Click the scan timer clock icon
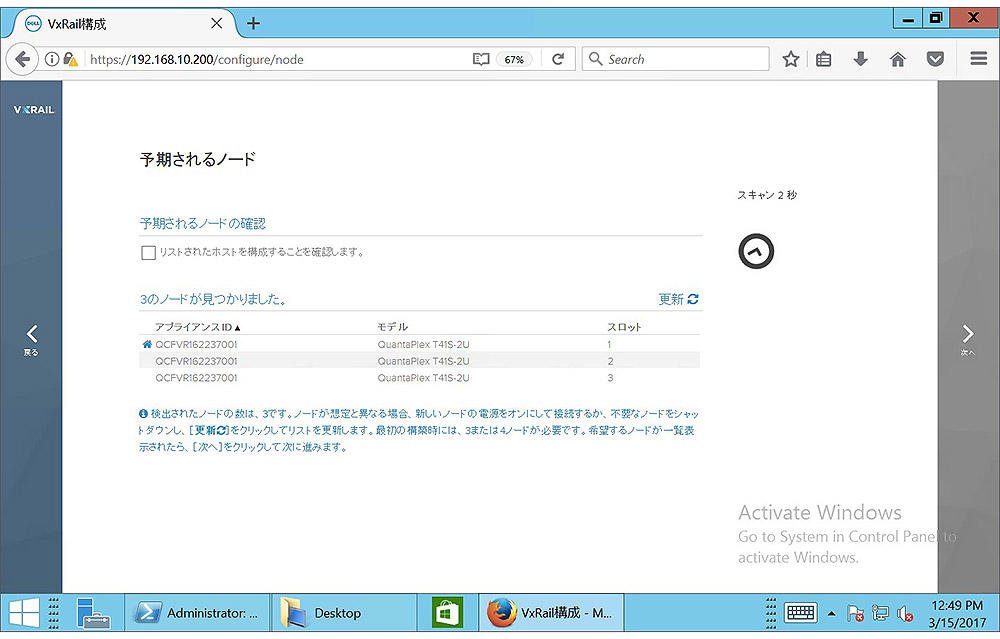The width and height of the screenshot is (1000, 639). pos(756,251)
